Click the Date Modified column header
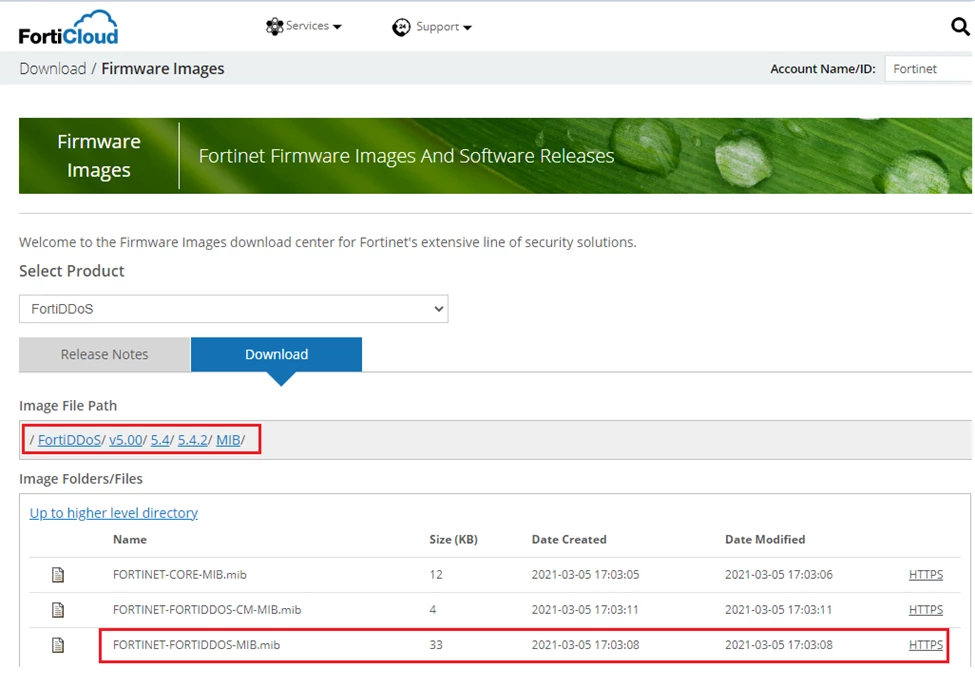 click(x=765, y=540)
